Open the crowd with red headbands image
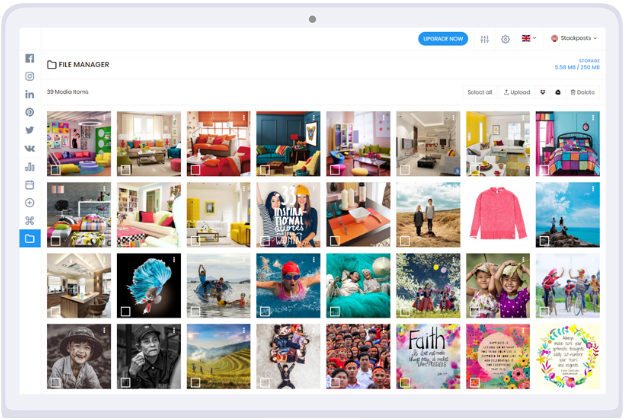 pos(358,356)
